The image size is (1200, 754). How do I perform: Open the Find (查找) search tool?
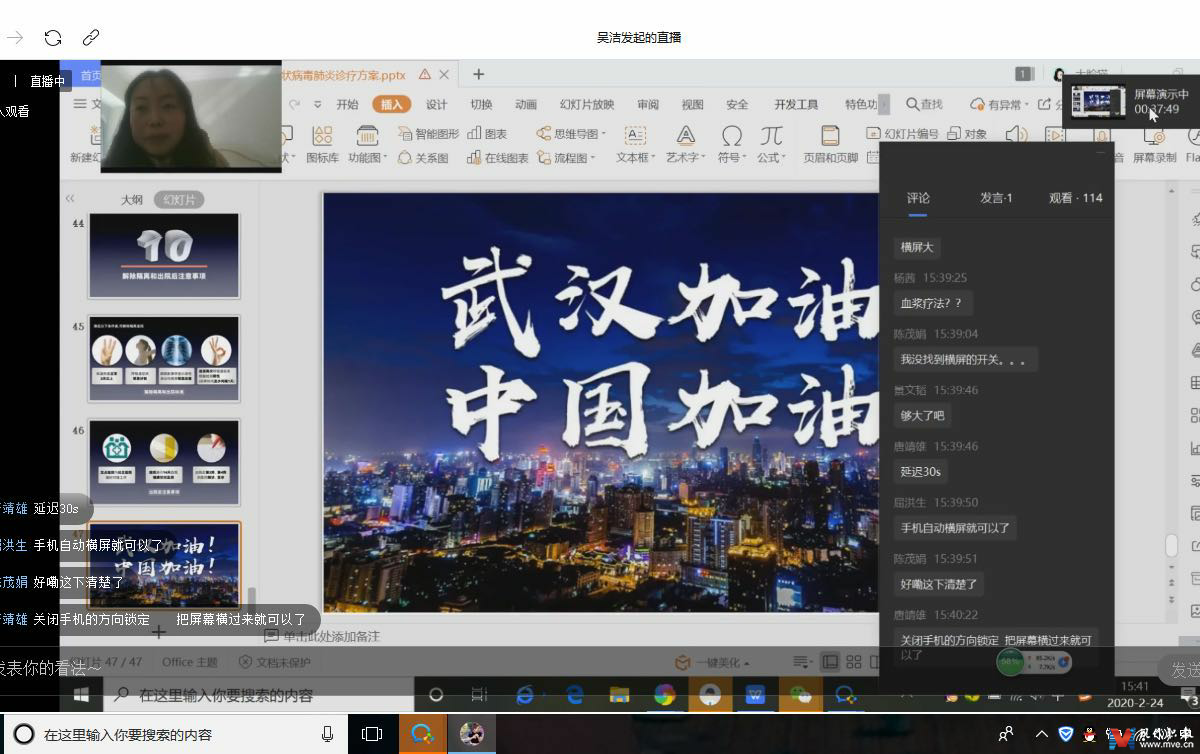point(924,104)
